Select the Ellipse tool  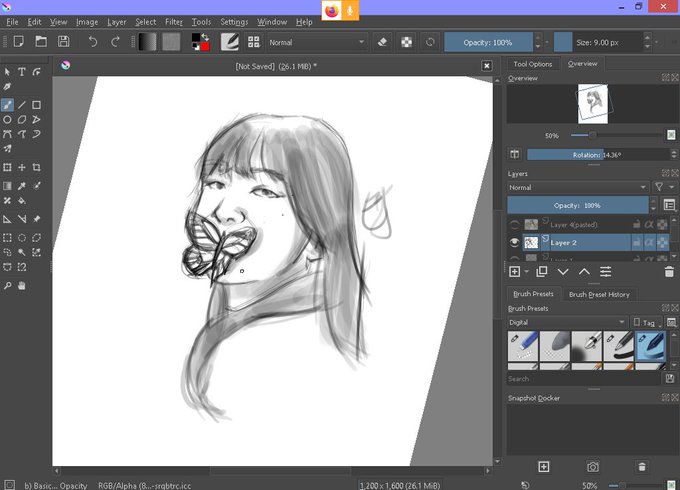(x=7, y=119)
